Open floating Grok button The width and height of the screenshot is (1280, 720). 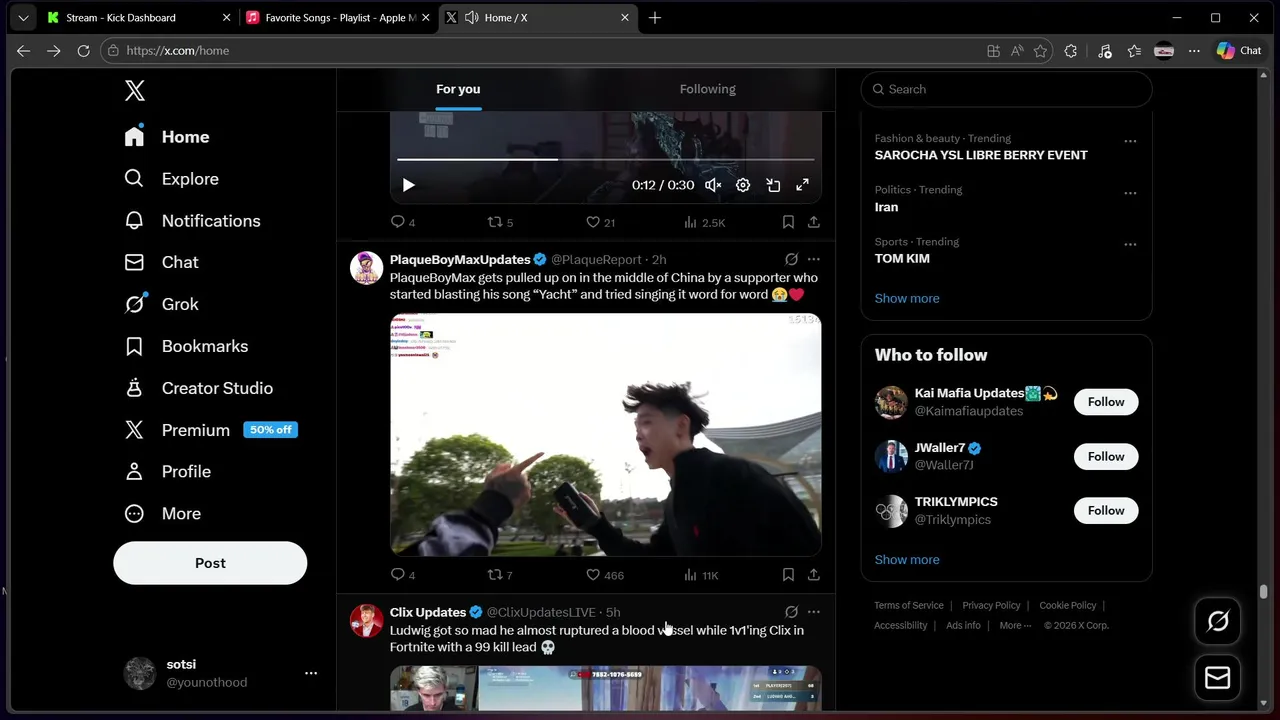tap(1218, 621)
